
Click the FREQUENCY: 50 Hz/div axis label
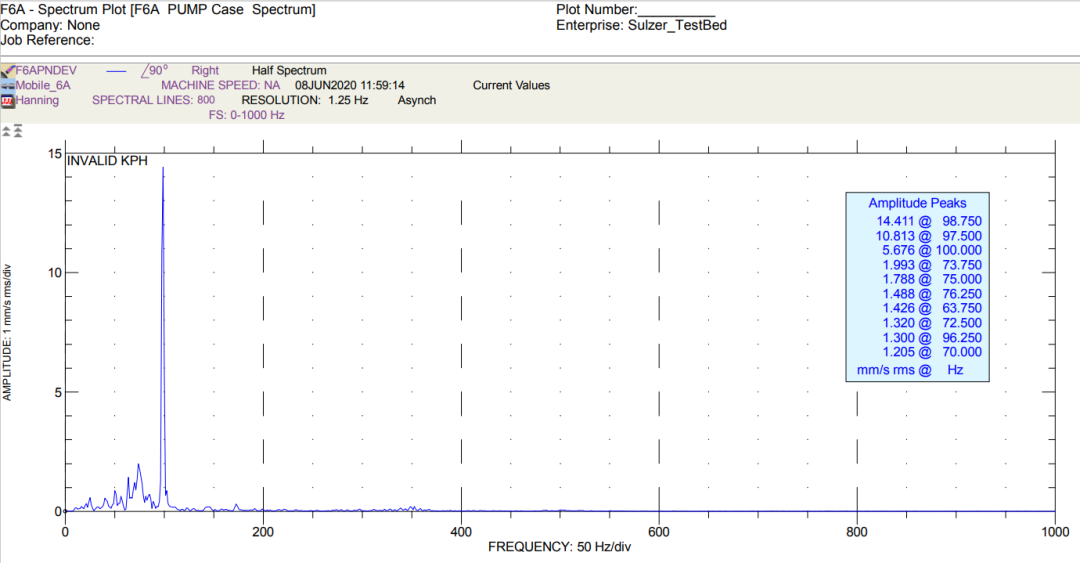click(559, 547)
